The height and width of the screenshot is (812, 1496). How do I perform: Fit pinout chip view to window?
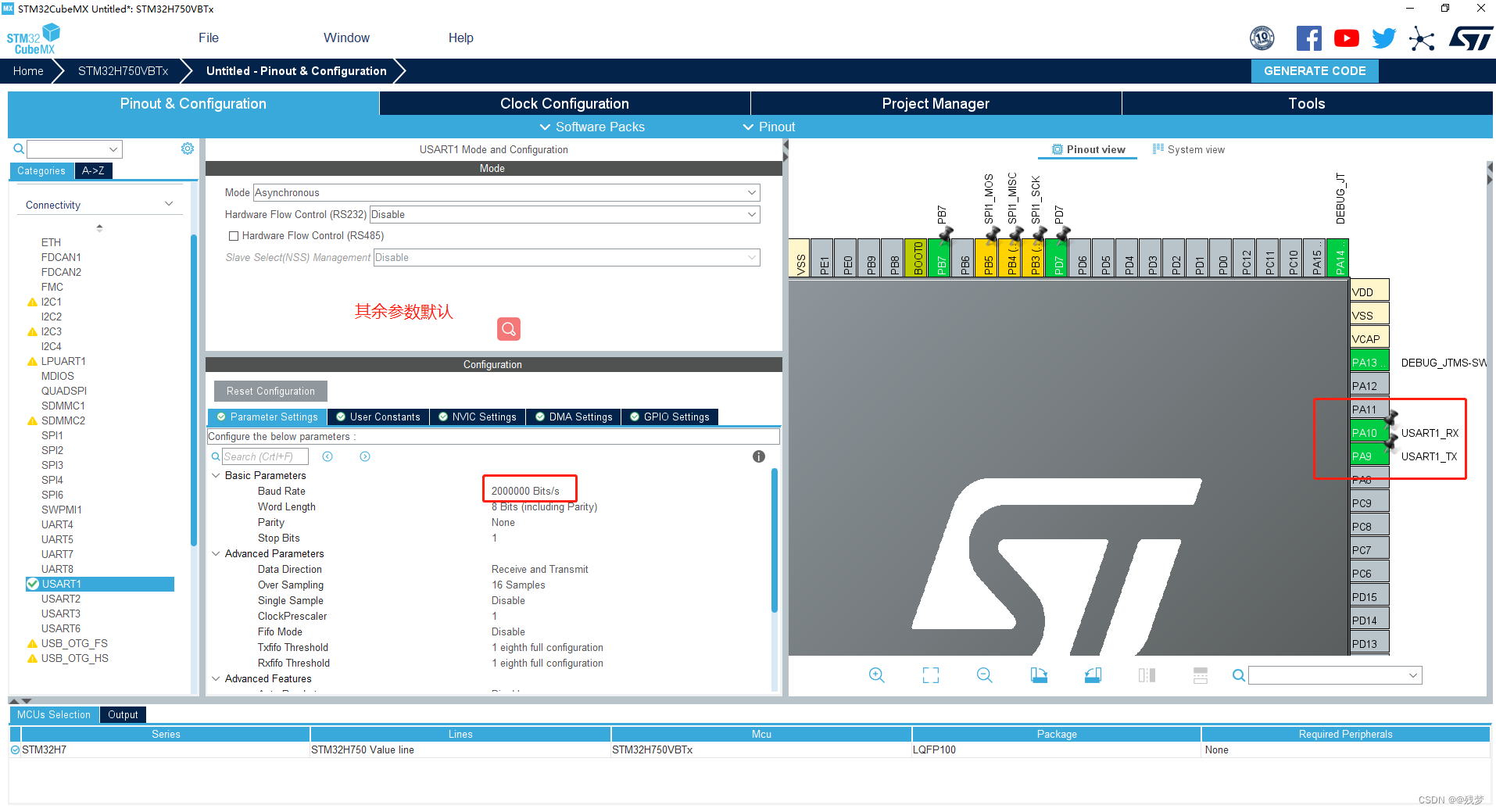pos(931,675)
